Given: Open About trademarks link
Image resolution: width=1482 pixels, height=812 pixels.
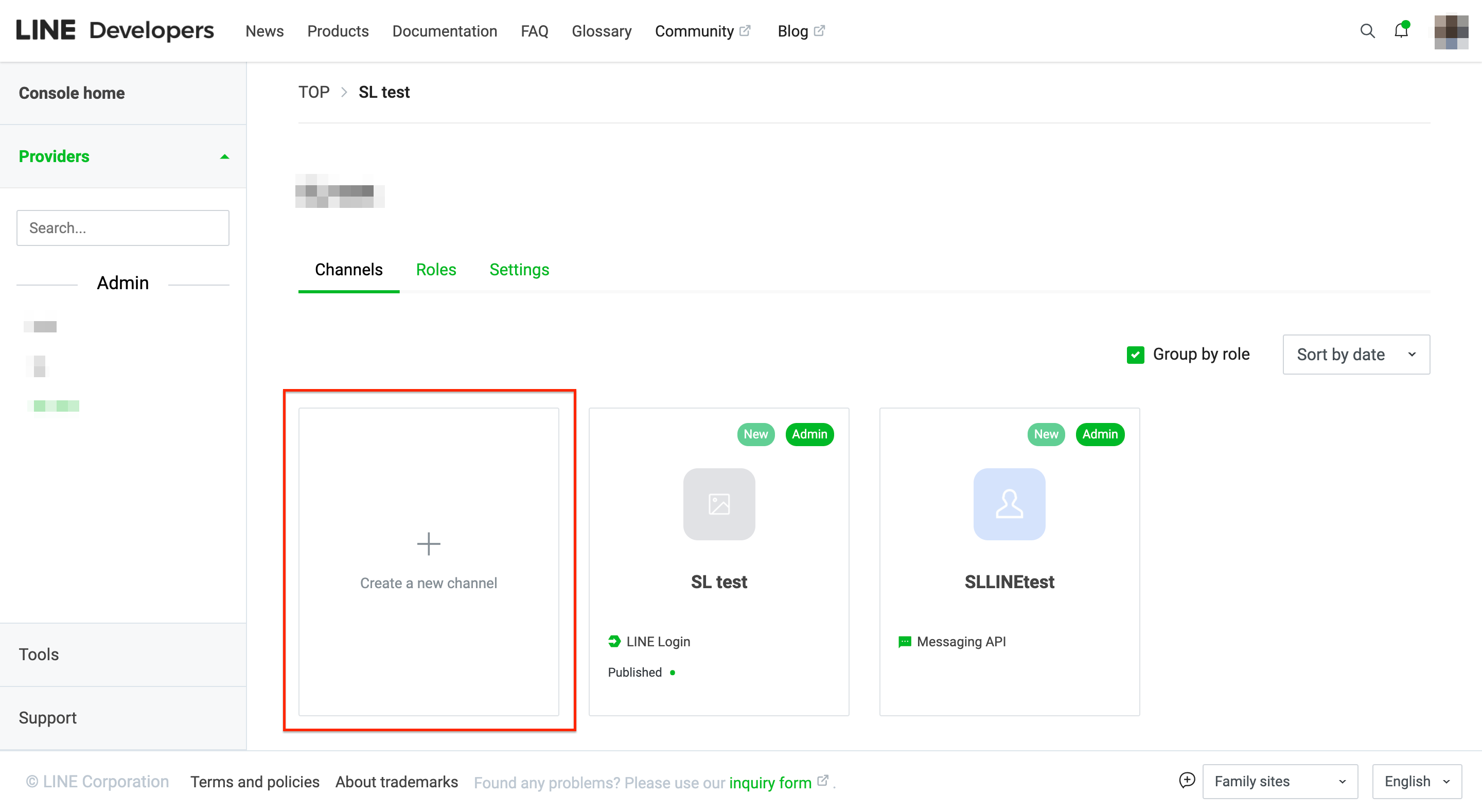Looking at the screenshot, I should [397, 782].
